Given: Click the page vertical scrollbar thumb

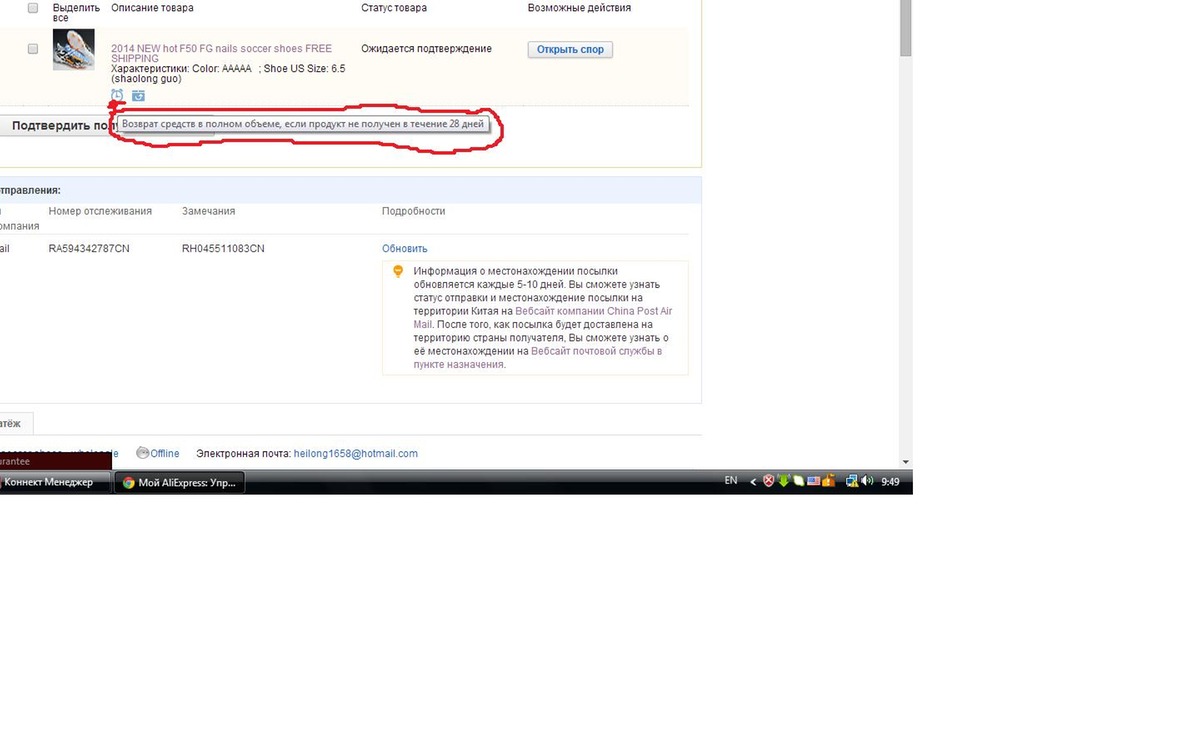Looking at the screenshot, I should pyautogui.click(x=905, y=28).
